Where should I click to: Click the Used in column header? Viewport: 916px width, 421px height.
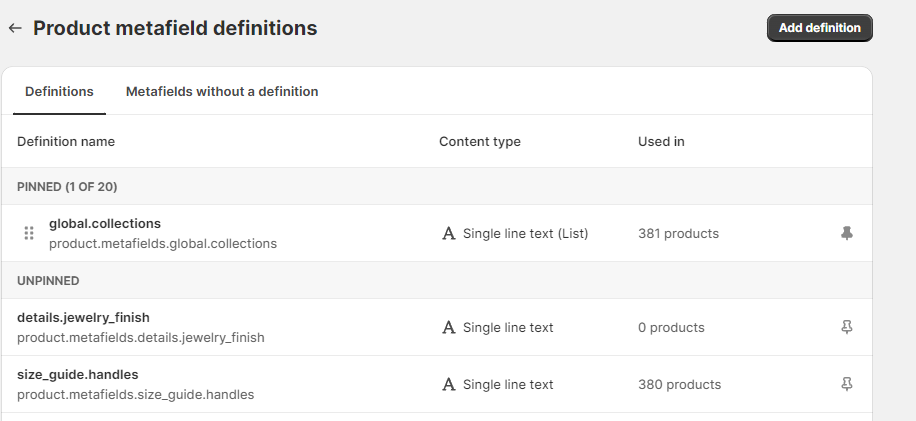click(661, 141)
